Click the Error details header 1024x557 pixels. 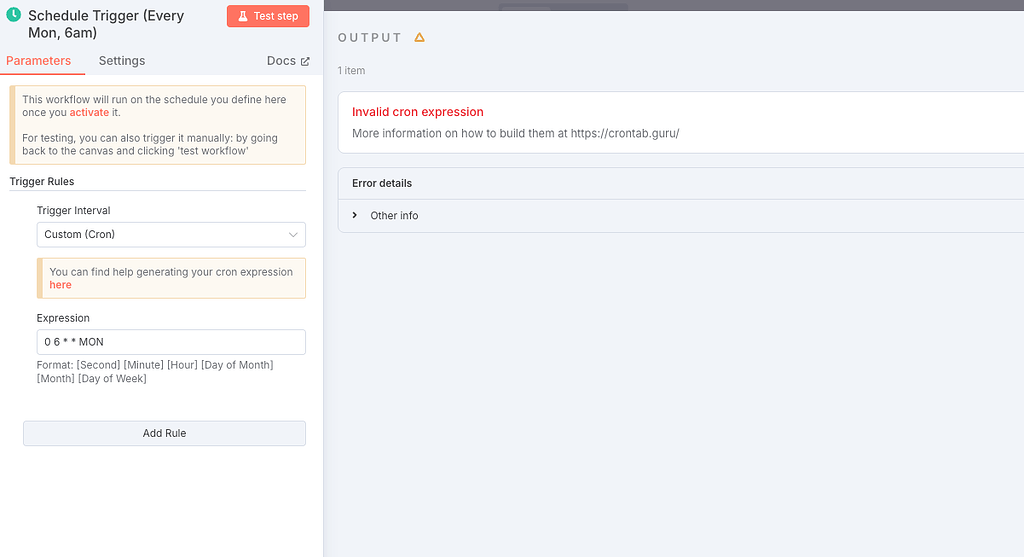(x=382, y=184)
